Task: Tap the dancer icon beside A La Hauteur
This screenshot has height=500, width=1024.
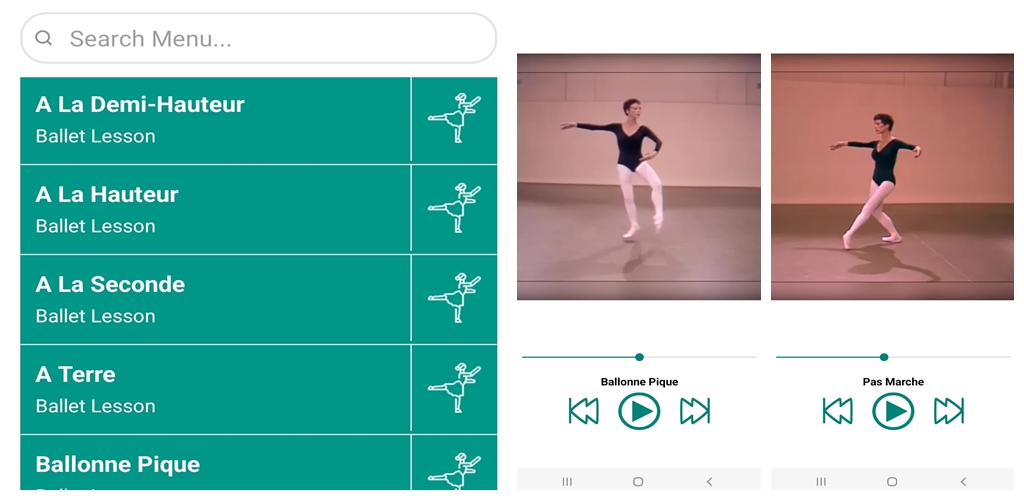Action: (455, 208)
